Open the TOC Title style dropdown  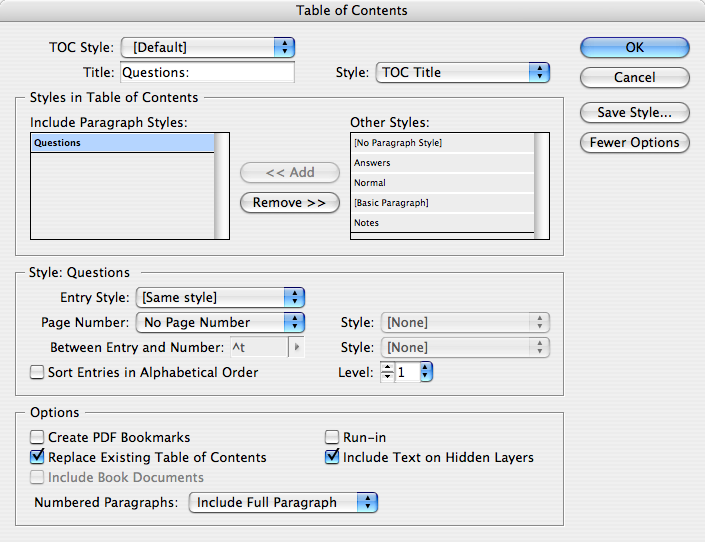[x=463, y=72]
